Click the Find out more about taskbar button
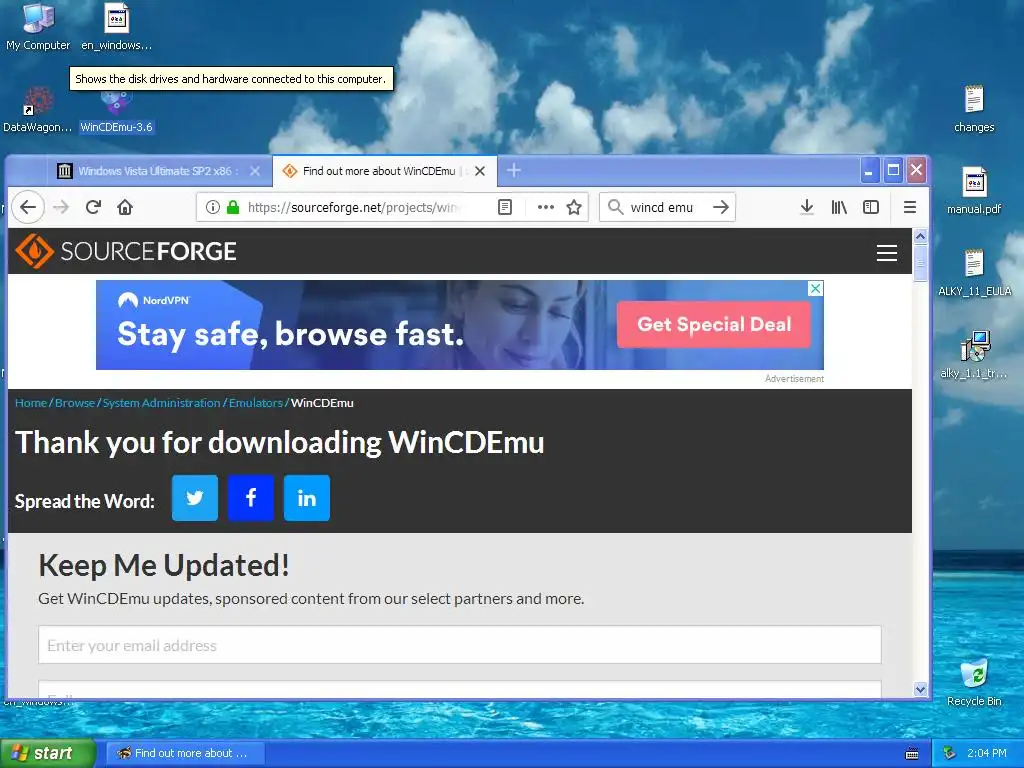 point(185,753)
